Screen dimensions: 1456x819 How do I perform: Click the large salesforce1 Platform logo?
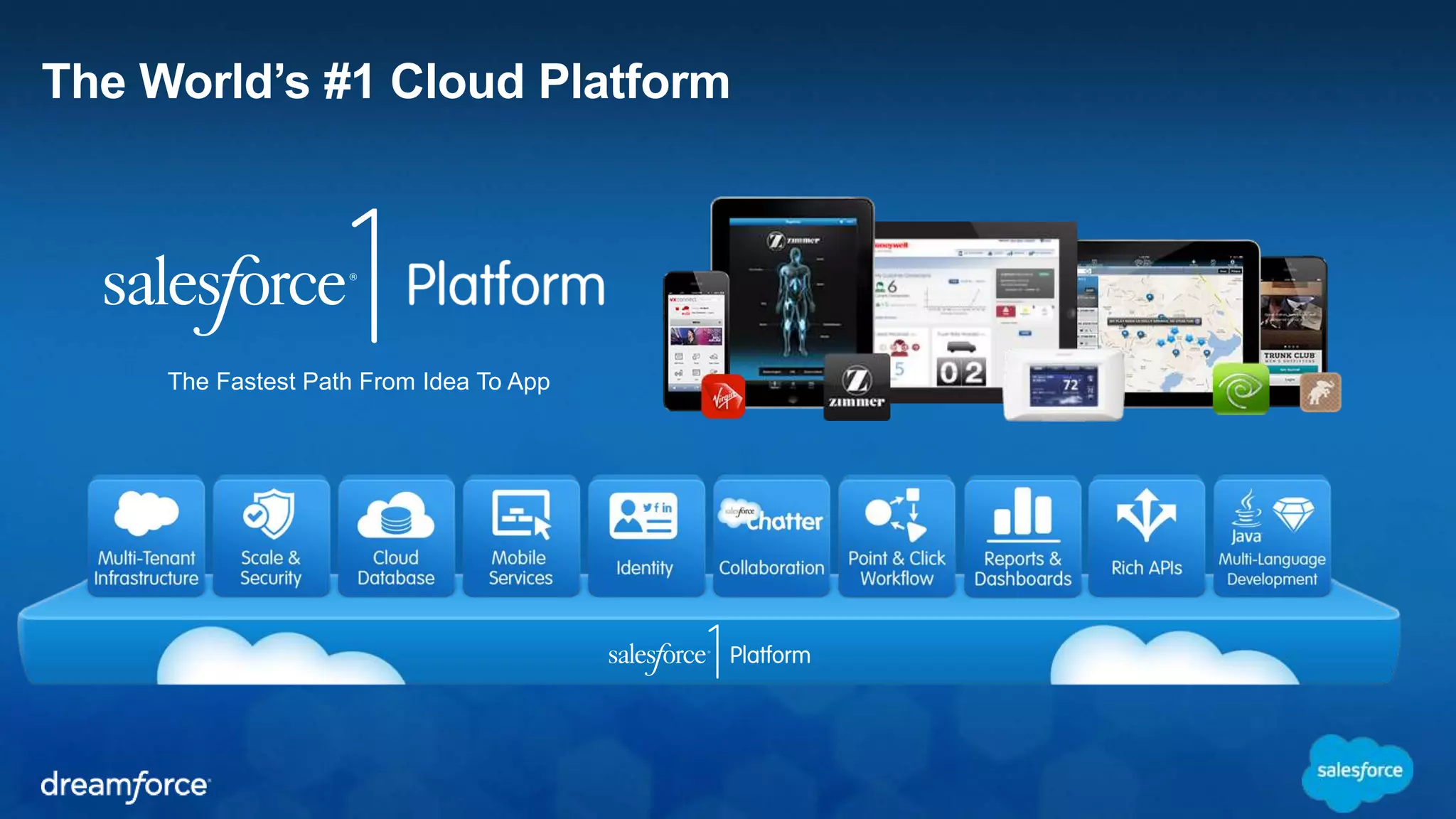[x=355, y=277]
